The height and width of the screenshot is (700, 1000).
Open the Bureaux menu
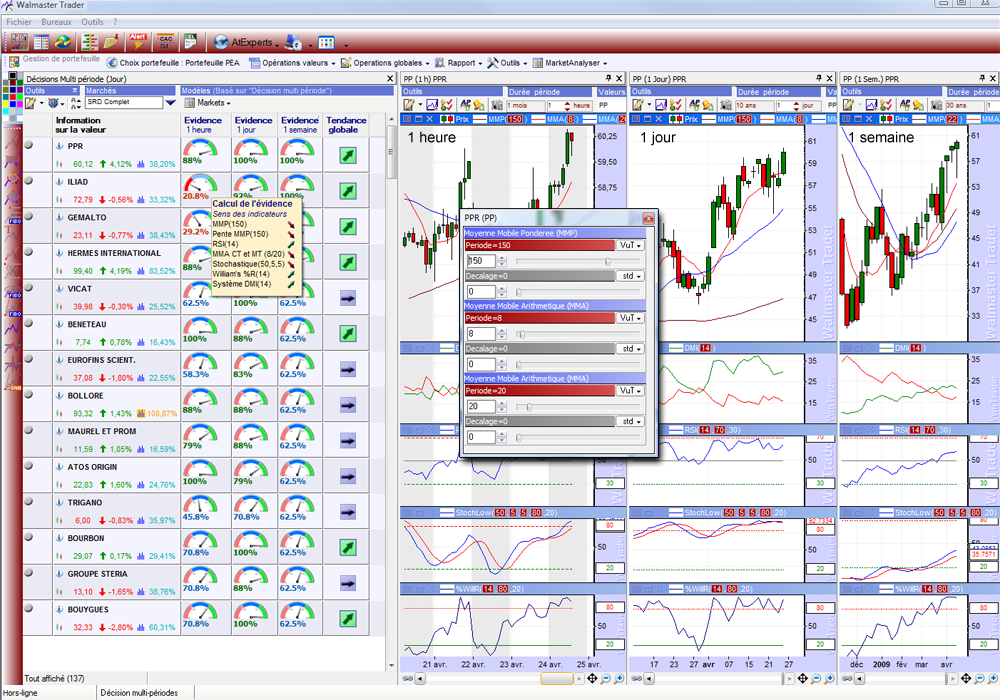(56, 22)
